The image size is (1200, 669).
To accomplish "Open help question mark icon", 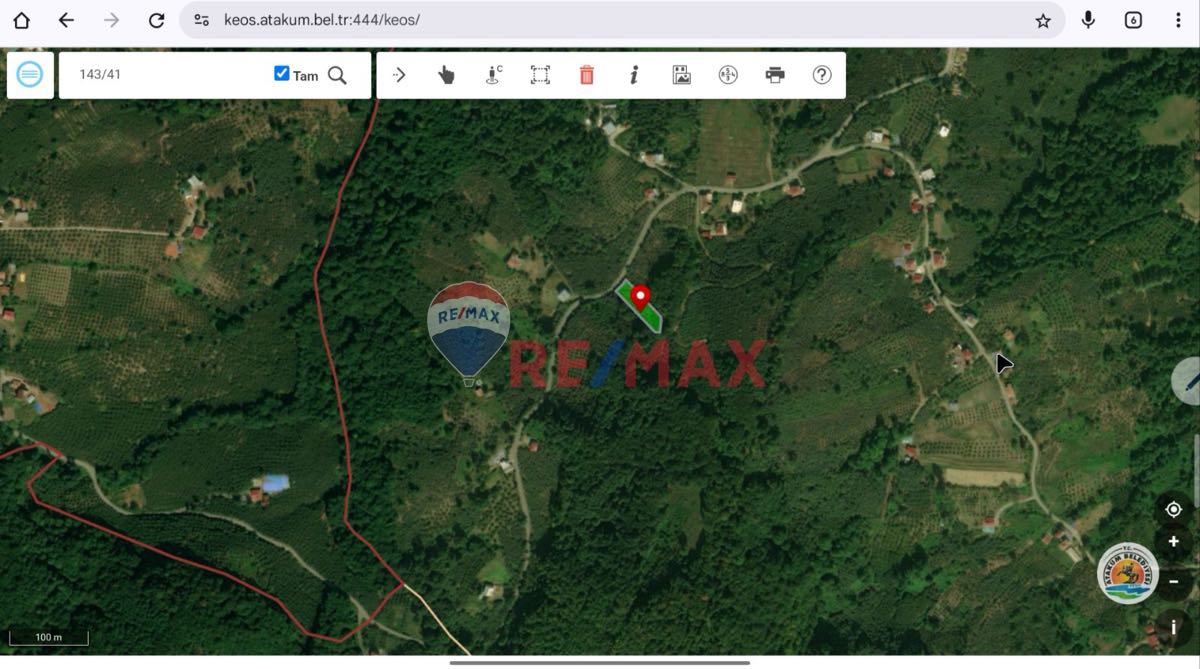I will [822, 75].
